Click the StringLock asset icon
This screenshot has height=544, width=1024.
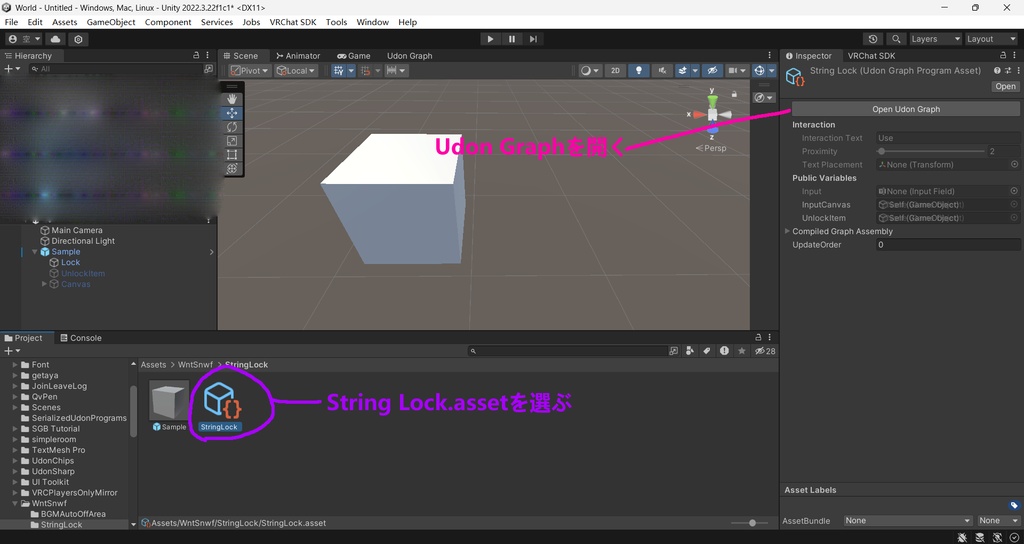coord(222,400)
